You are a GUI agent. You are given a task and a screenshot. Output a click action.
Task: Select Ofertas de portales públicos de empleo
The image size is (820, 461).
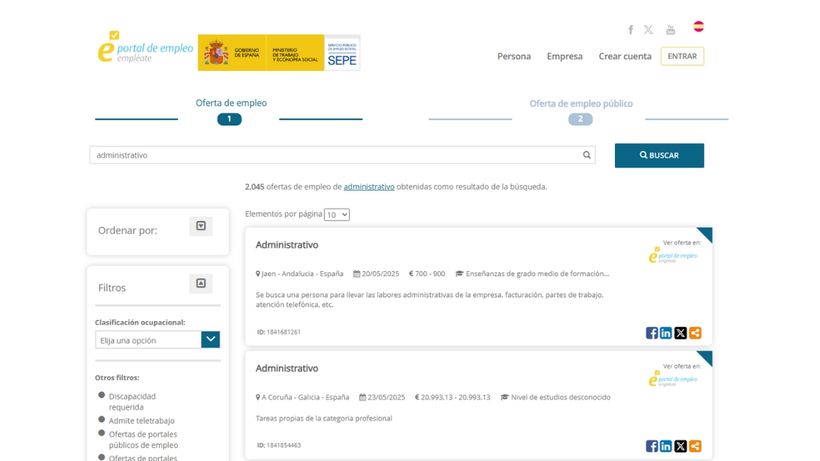point(102,433)
